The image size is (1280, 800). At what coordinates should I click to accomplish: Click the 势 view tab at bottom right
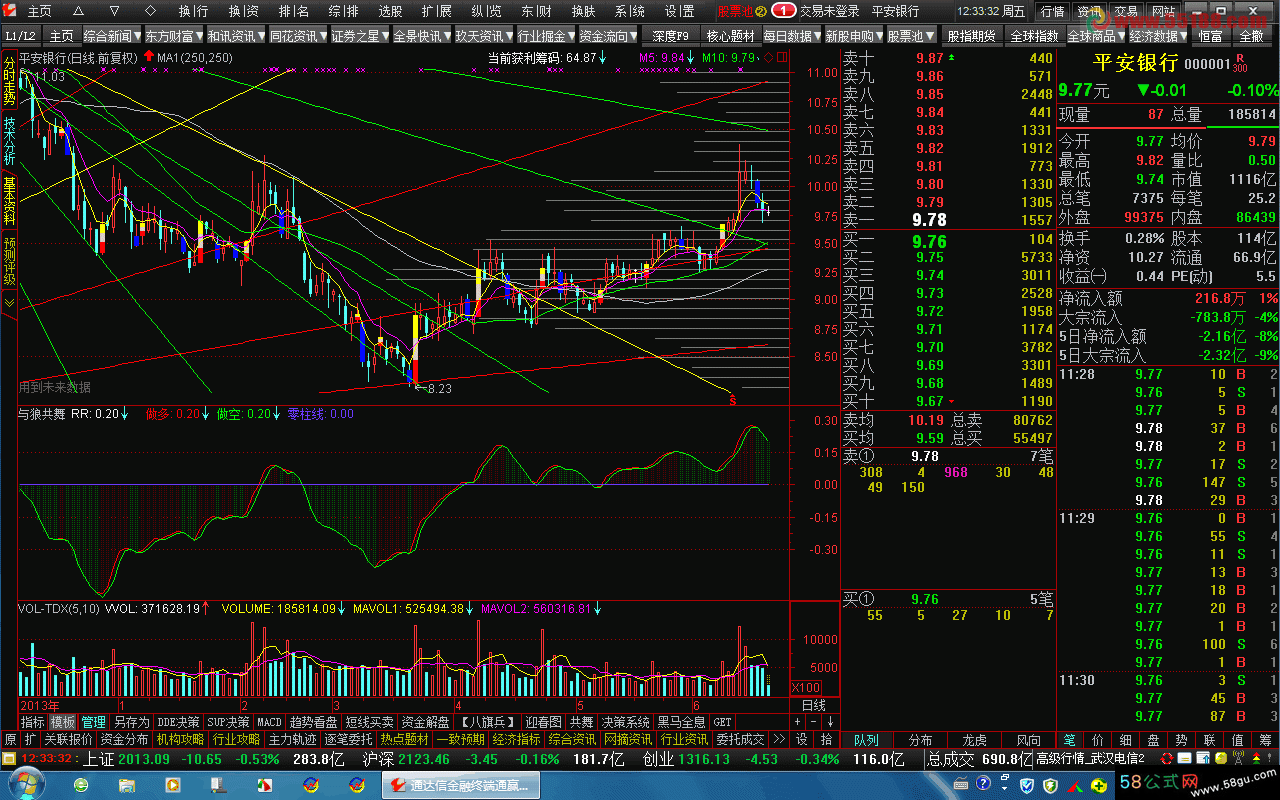tap(1181, 740)
